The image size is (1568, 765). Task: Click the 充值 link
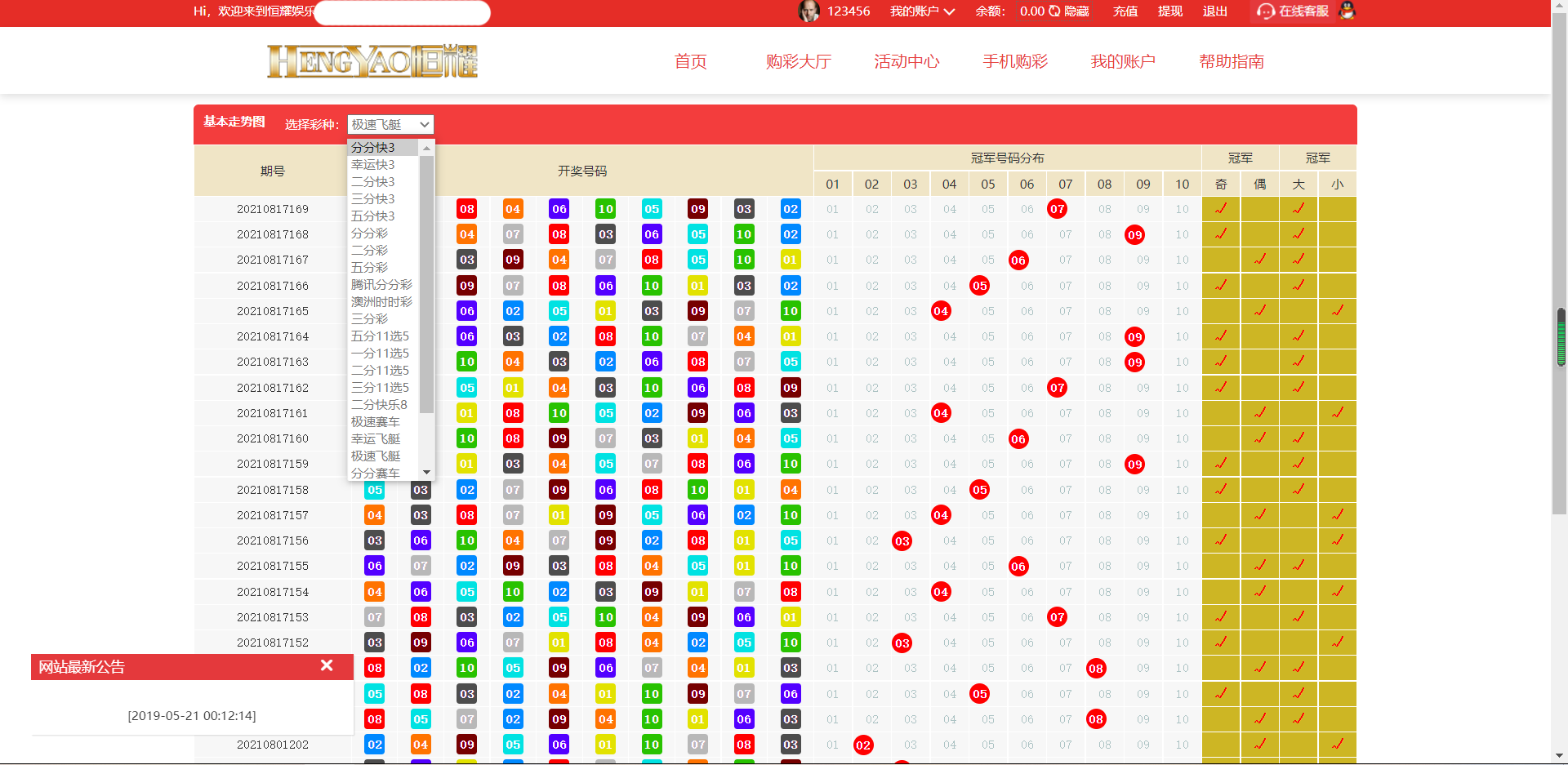pos(1125,11)
